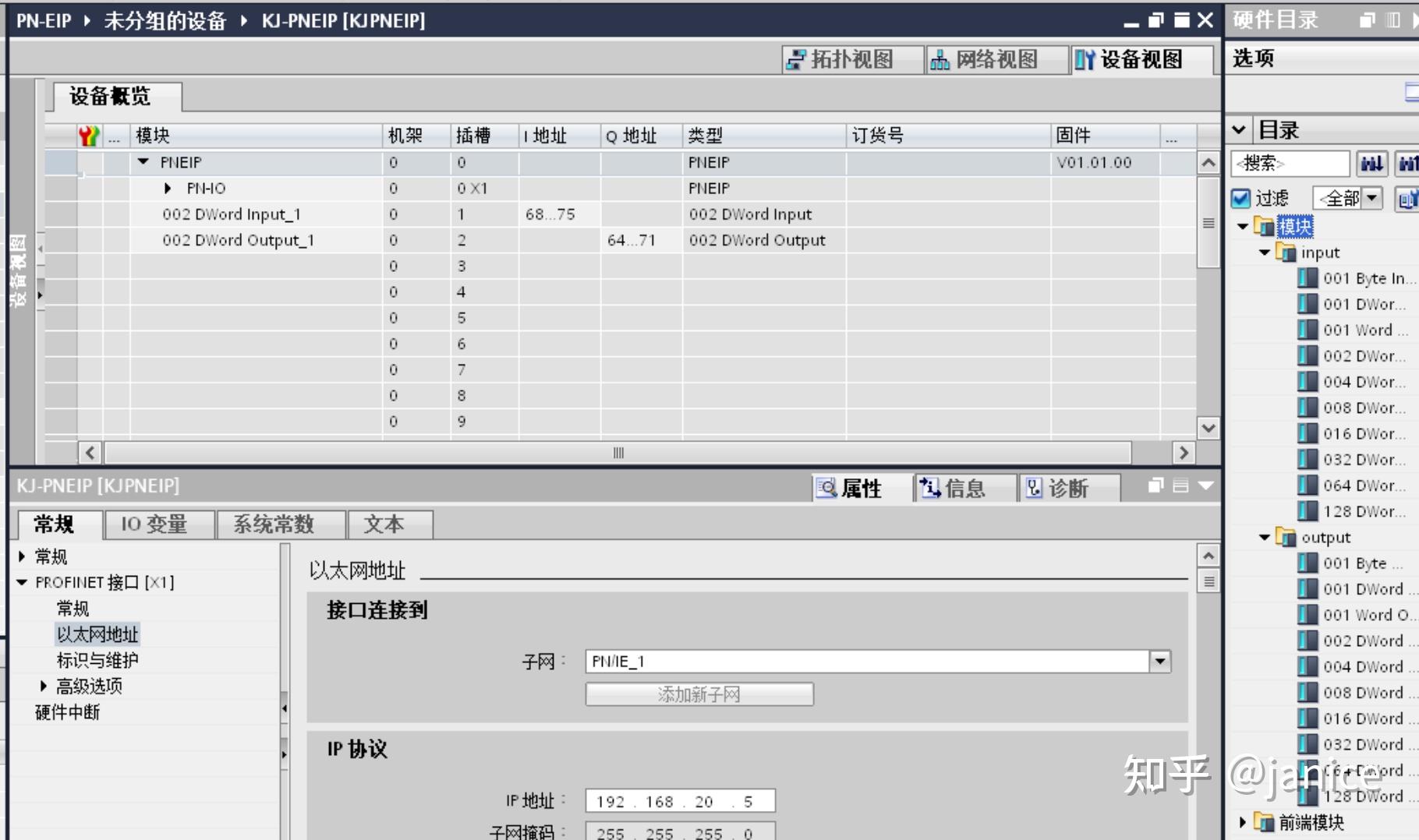The width and height of the screenshot is (1419, 840).
Task: Collapse the inspector window with the chevron icon
Action: point(1205,485)
